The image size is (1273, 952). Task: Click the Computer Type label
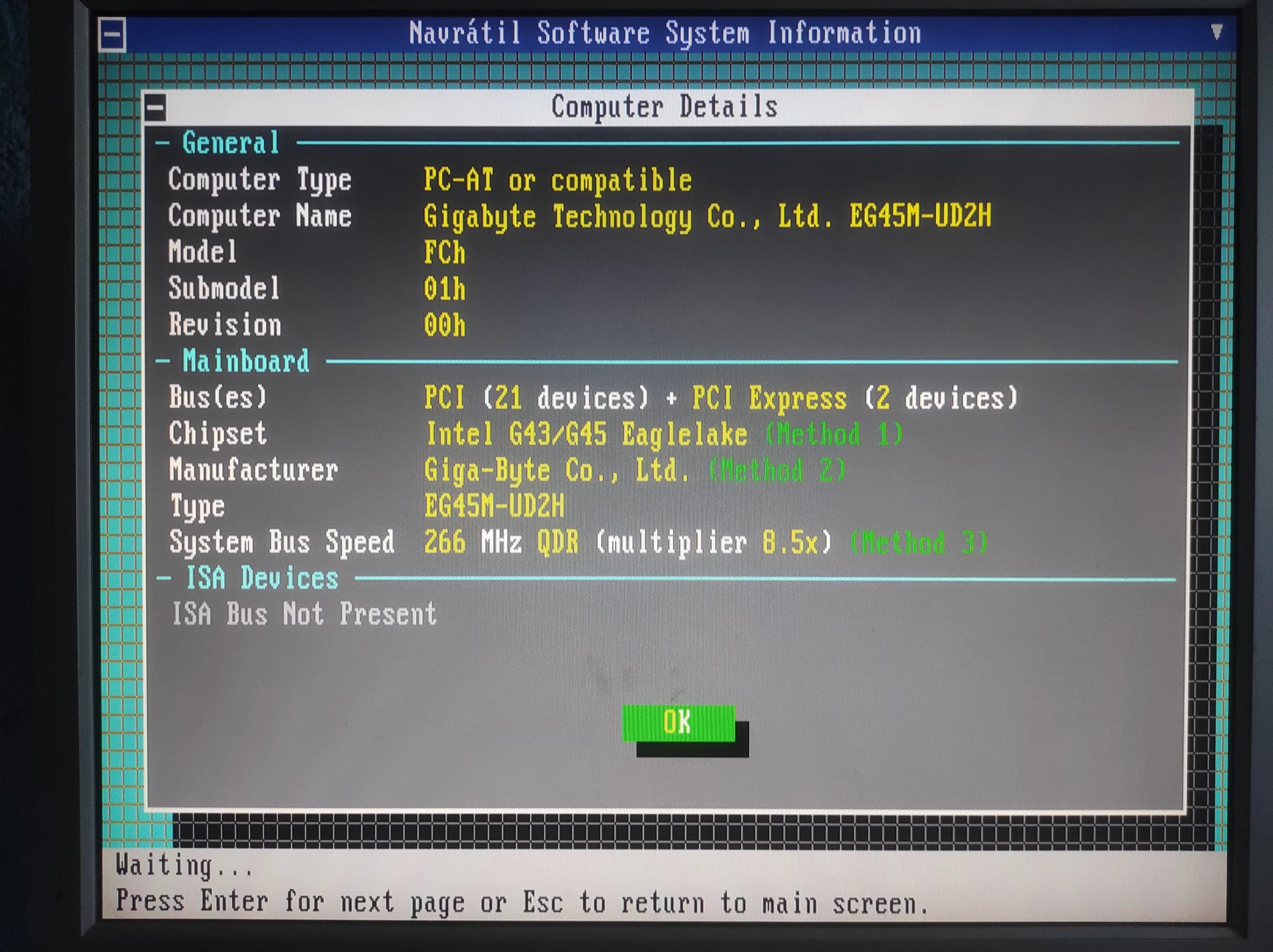[x=260, y=180]
